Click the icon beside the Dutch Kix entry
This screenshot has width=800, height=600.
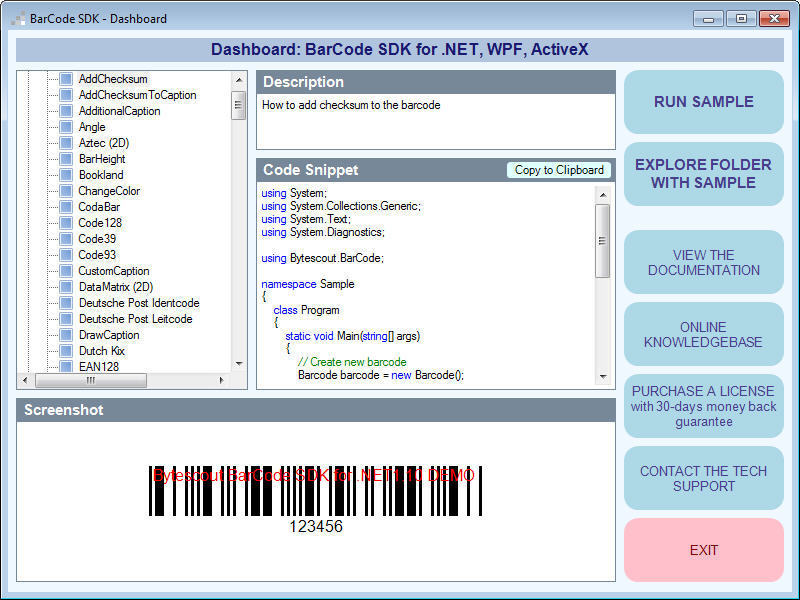(66, 351)
